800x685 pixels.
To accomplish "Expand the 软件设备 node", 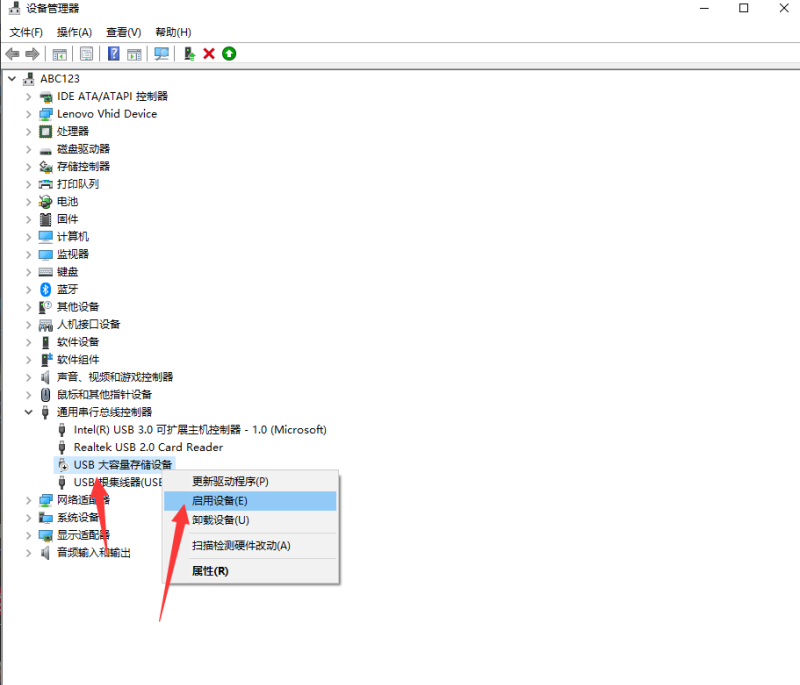I will point(29,342).
